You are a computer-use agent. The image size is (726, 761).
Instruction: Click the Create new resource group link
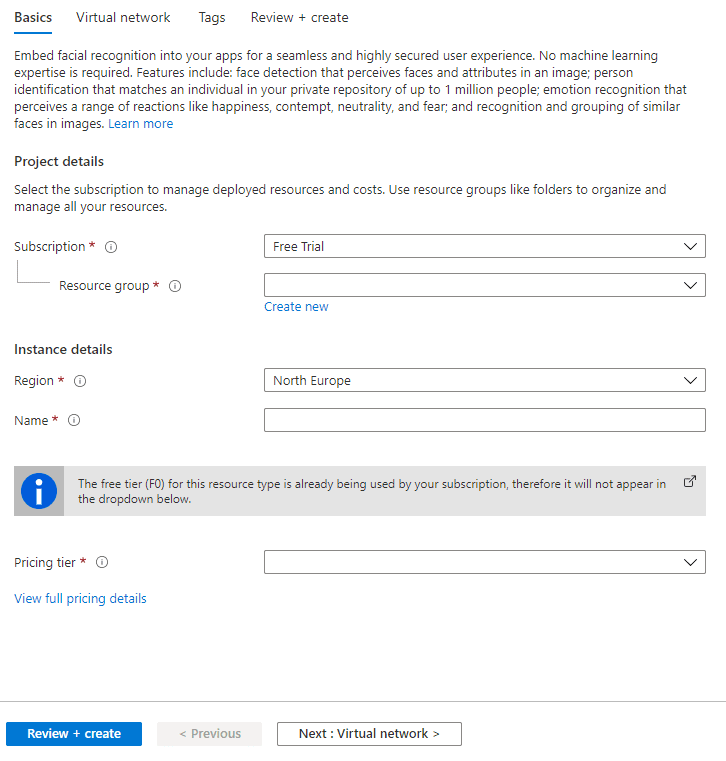(x=296, y=307)
